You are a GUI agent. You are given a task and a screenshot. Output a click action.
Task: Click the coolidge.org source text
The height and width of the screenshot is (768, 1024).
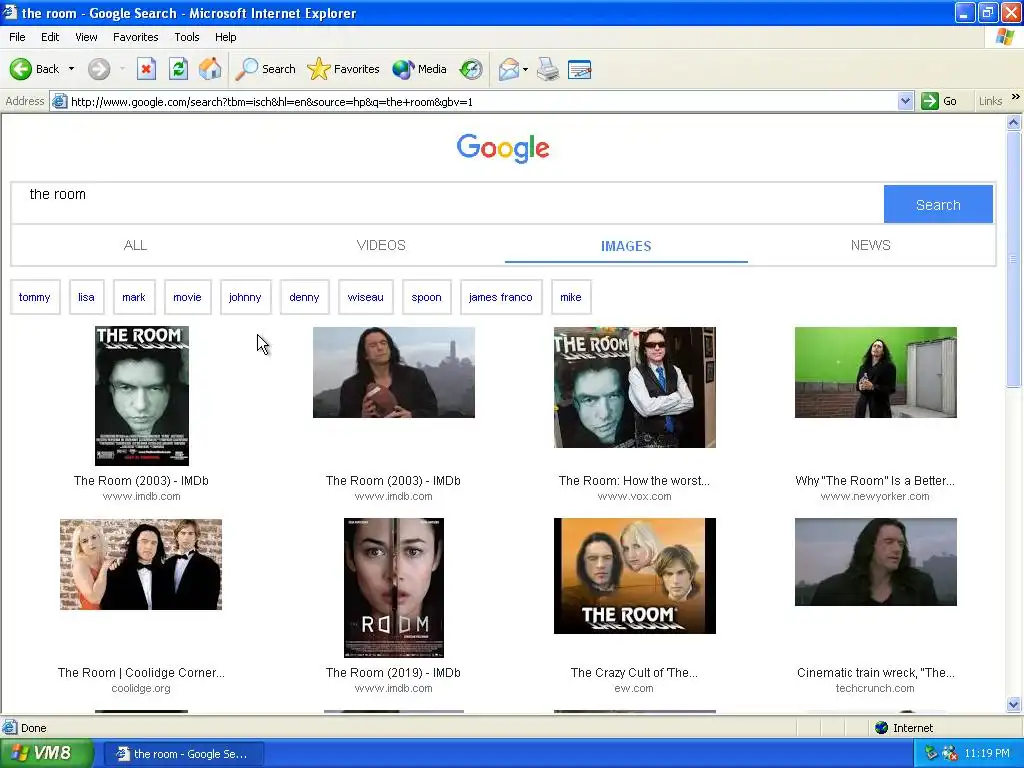click(x=141, y=688)
